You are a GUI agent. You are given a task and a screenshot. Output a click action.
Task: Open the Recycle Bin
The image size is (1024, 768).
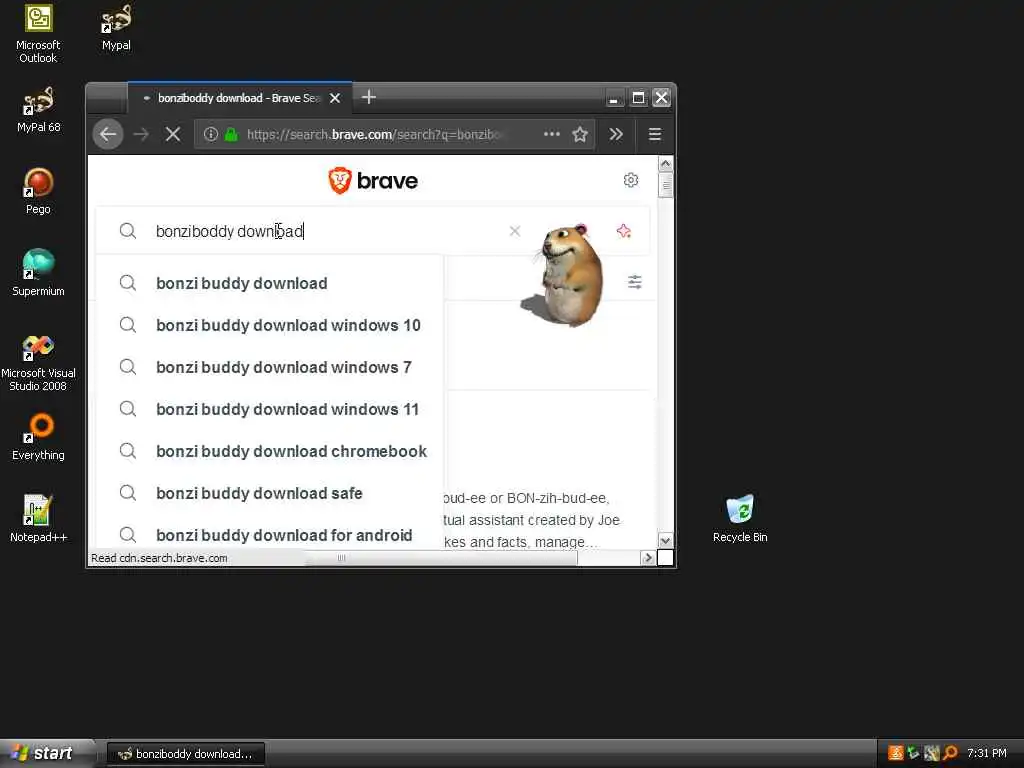[x=740, y=518]
